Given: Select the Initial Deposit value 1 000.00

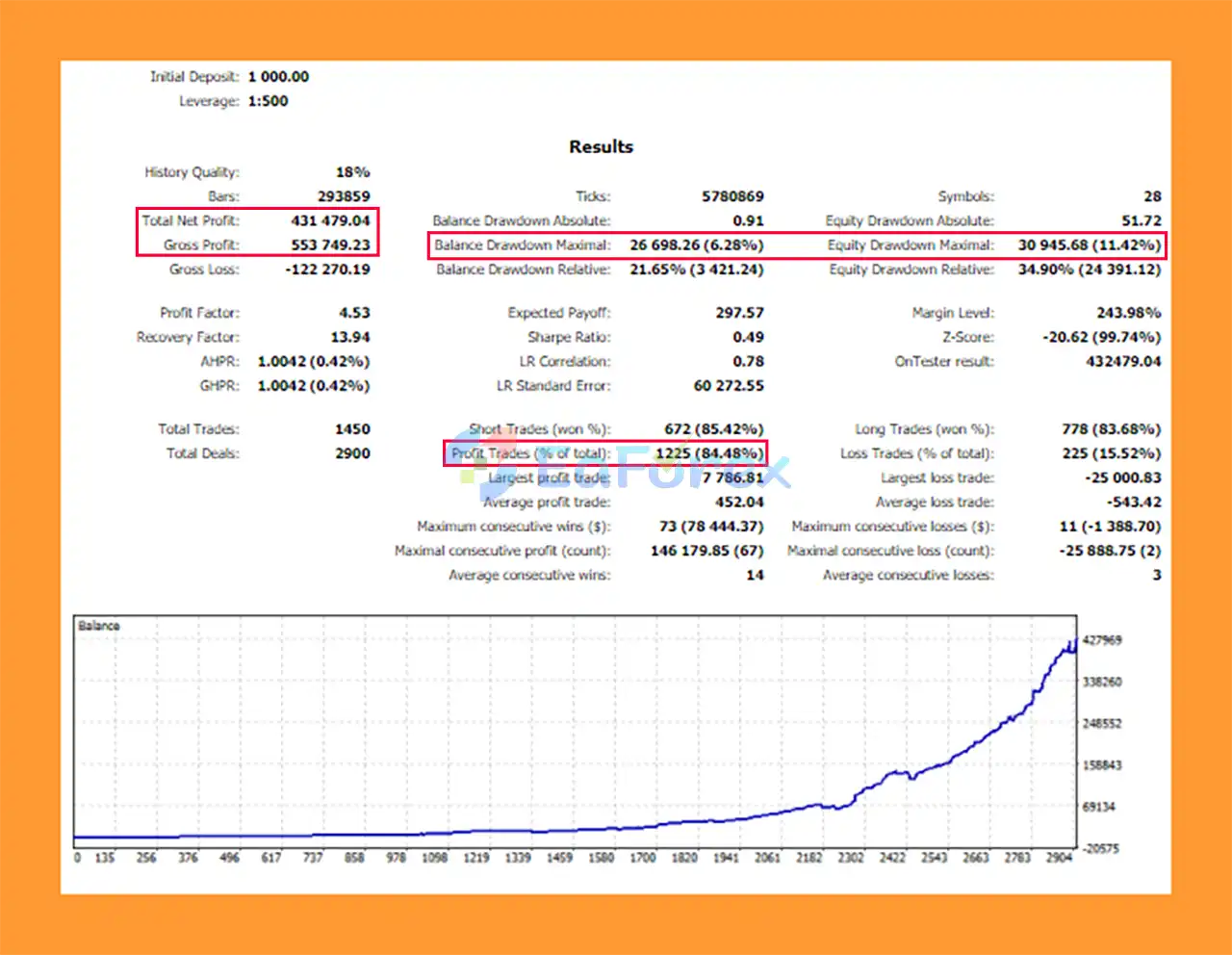Looking at the screenshot, I should (278, 77).
